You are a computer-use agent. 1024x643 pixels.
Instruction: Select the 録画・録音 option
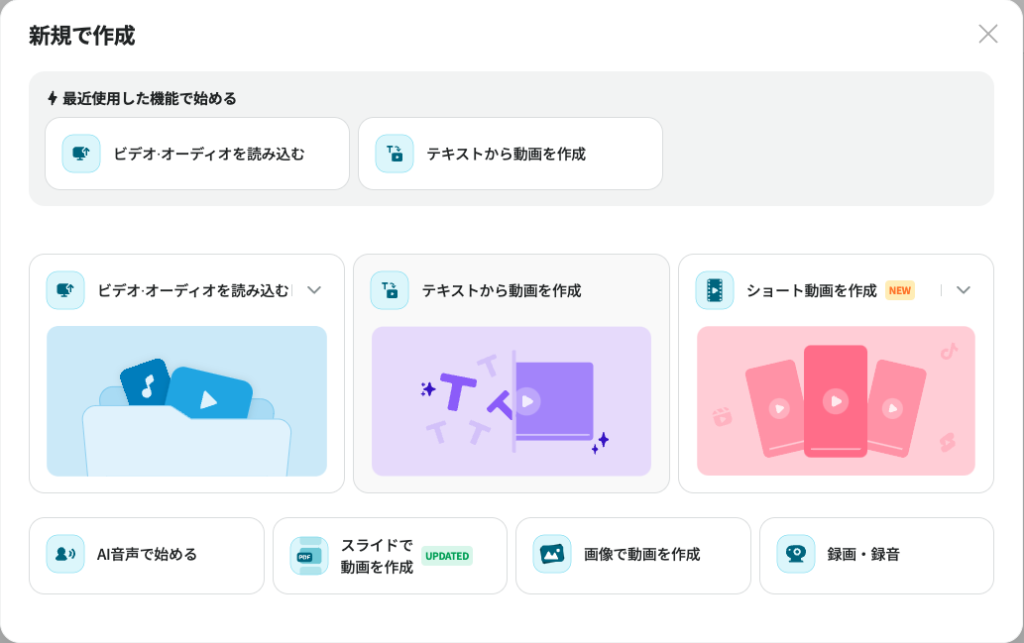tap(876, 555)
